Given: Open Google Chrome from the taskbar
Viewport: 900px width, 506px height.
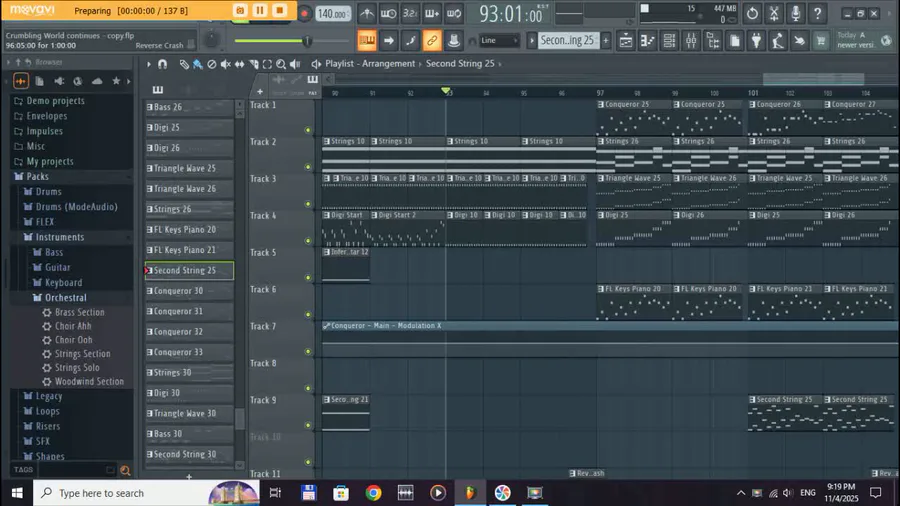Looking at the screenshot, I should point(374,493).
